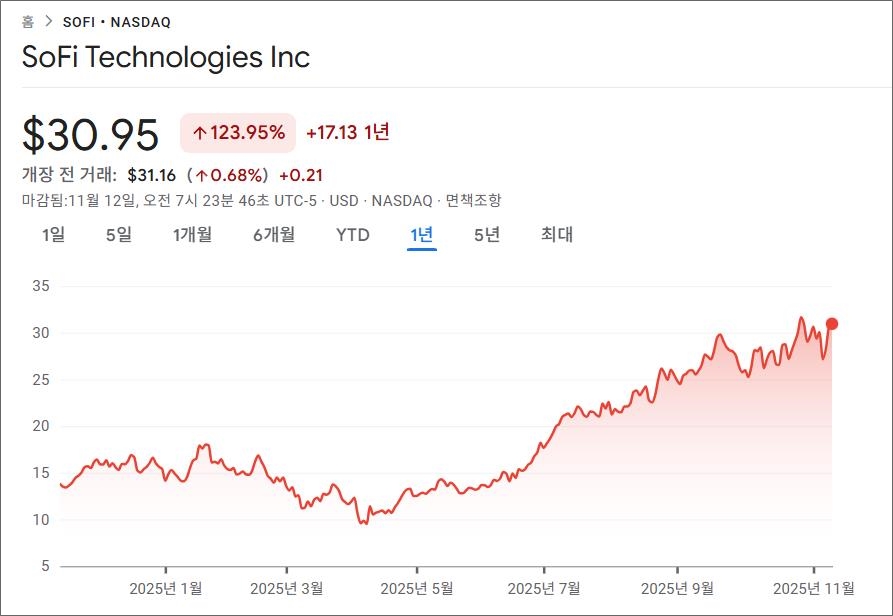Show the 1개월 chart range

point(192,235)
